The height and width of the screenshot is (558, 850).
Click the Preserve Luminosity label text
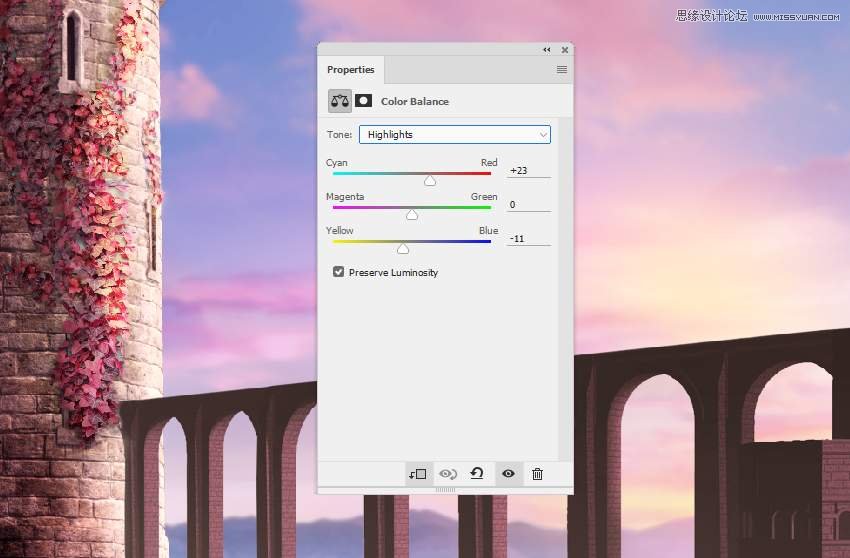tap(394, 273)
